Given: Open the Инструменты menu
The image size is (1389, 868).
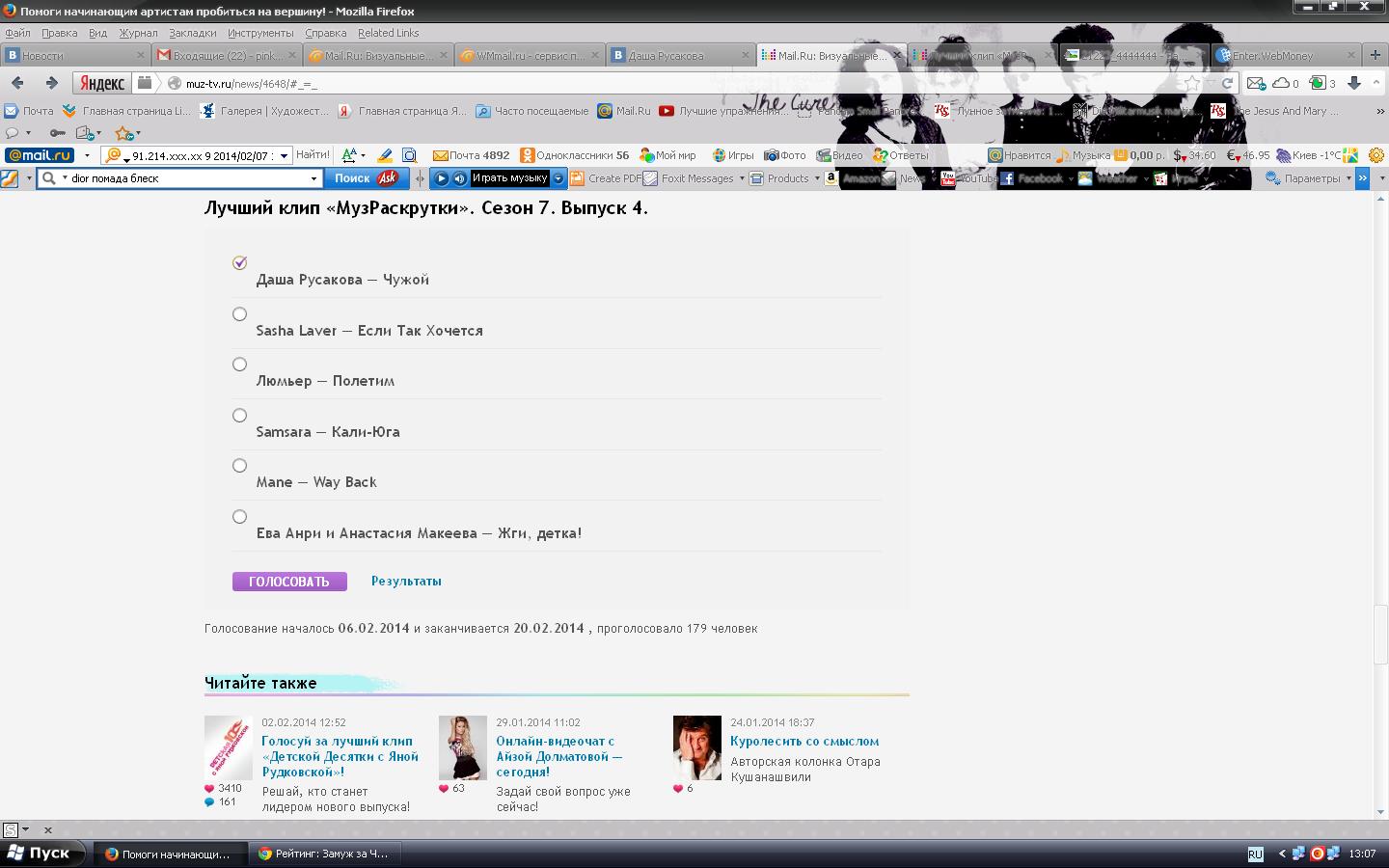Looking at the screenshot, I should point(260,33).
